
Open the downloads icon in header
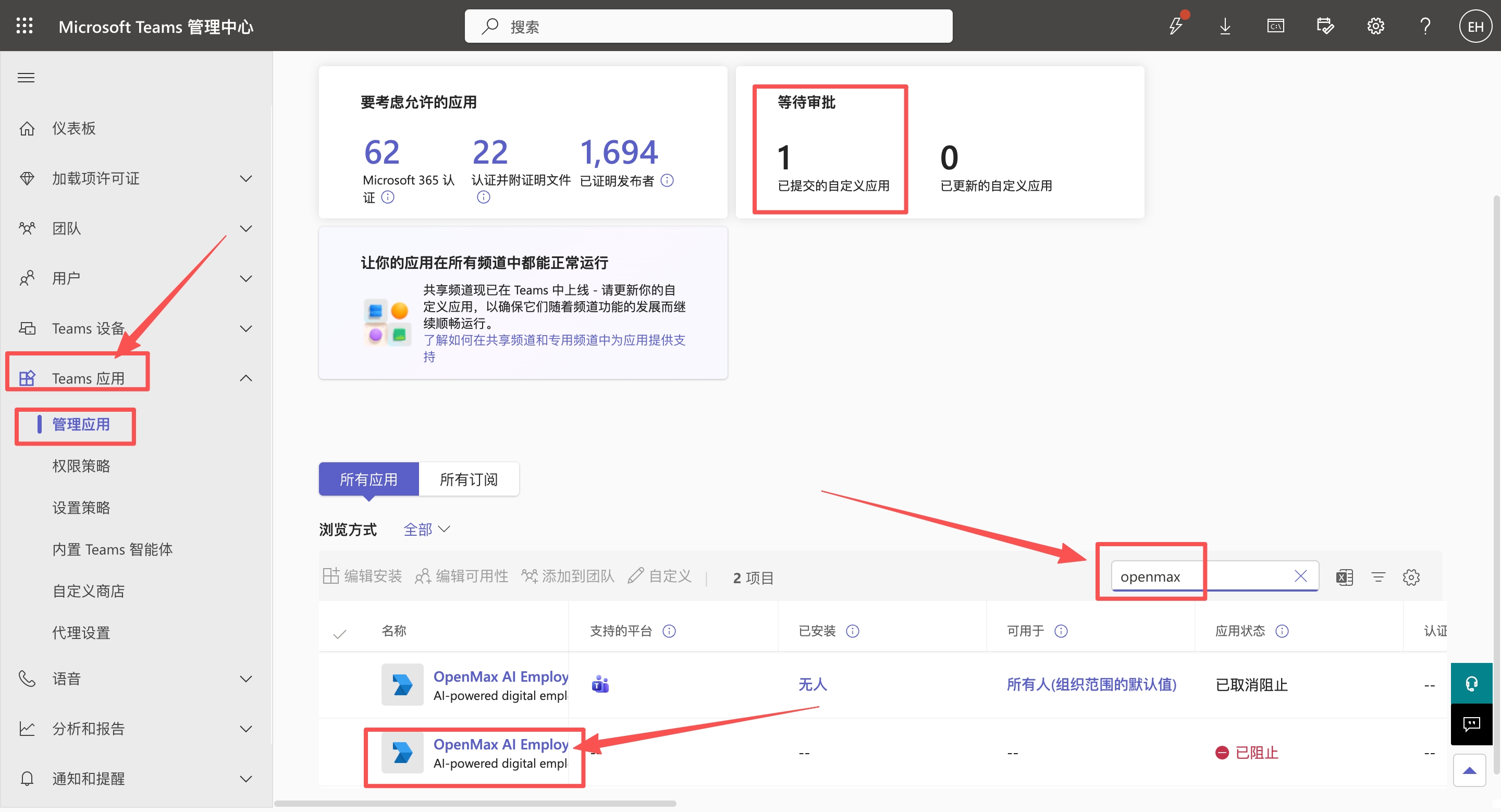tap(1225, 26)
